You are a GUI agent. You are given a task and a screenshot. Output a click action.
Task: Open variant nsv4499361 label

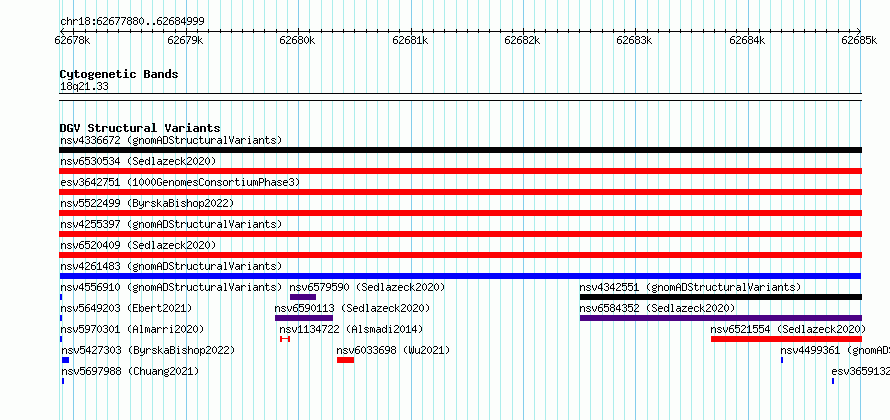[x=835, y=350]
